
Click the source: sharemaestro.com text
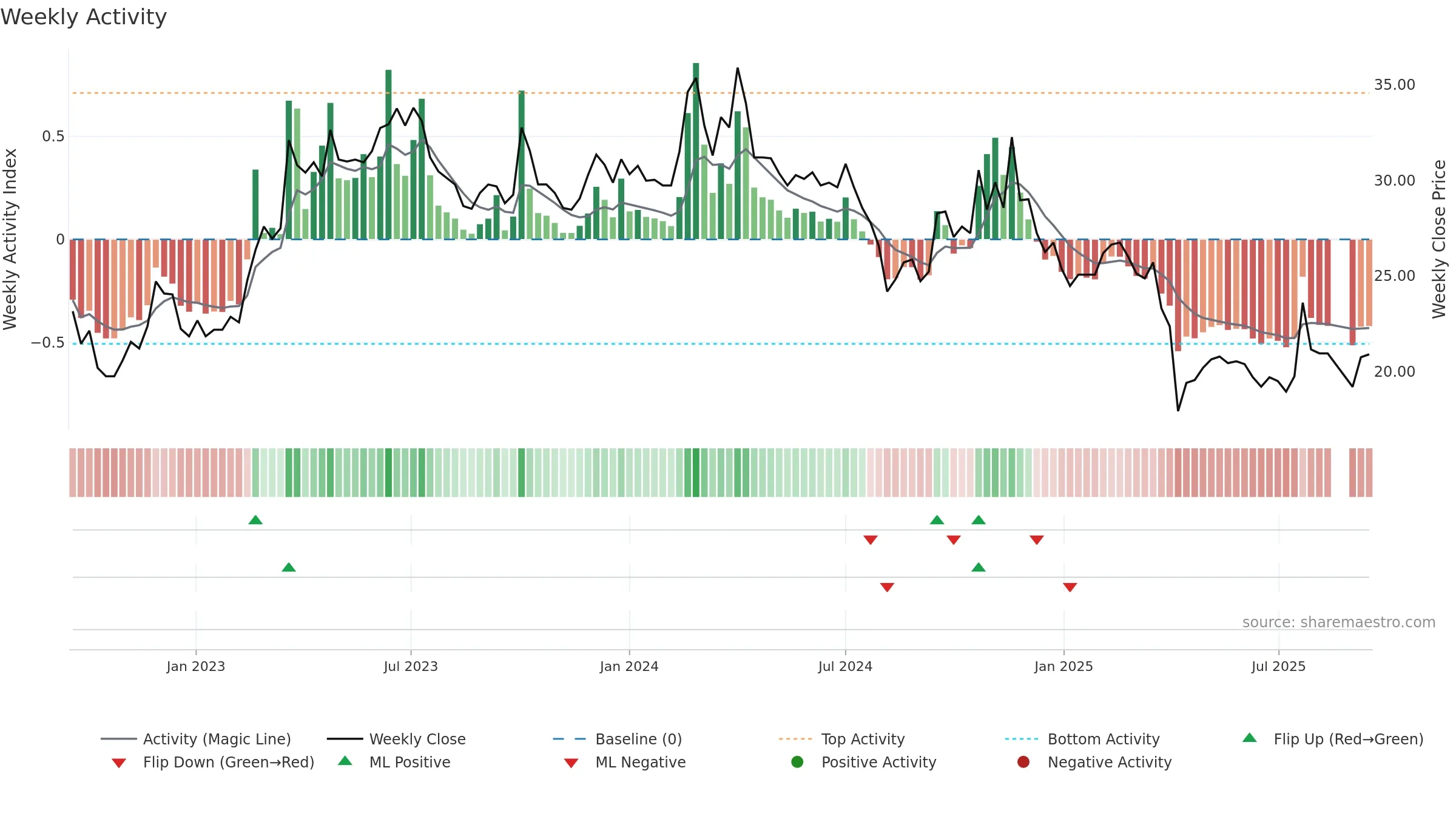(x=1339, y=622)
